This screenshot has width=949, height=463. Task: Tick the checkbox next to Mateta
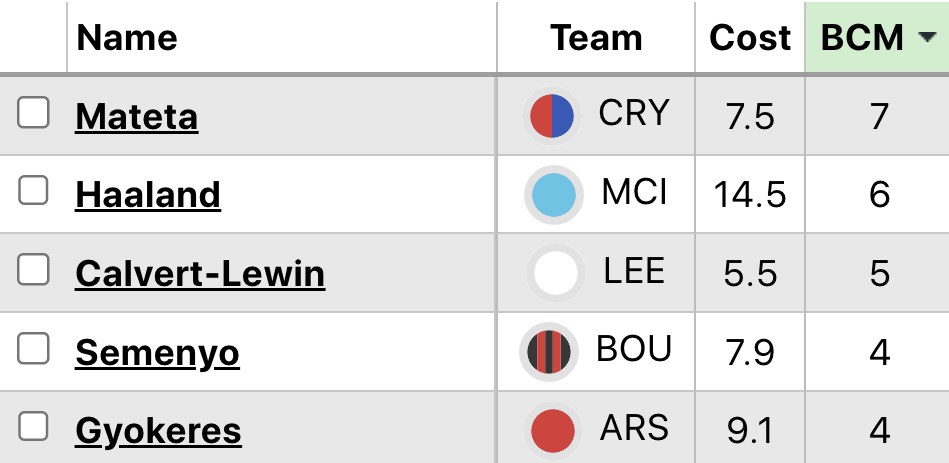coord(34,115)
